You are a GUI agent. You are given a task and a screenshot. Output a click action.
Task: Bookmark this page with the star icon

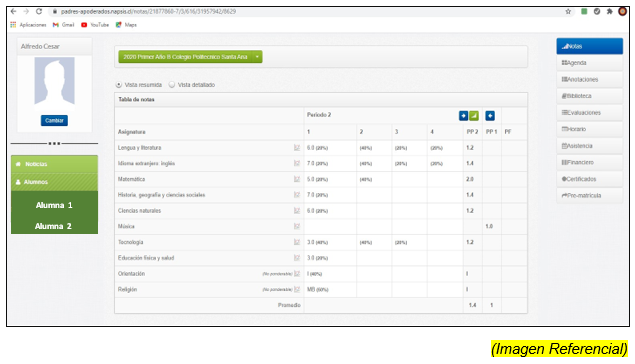[568, 11]
